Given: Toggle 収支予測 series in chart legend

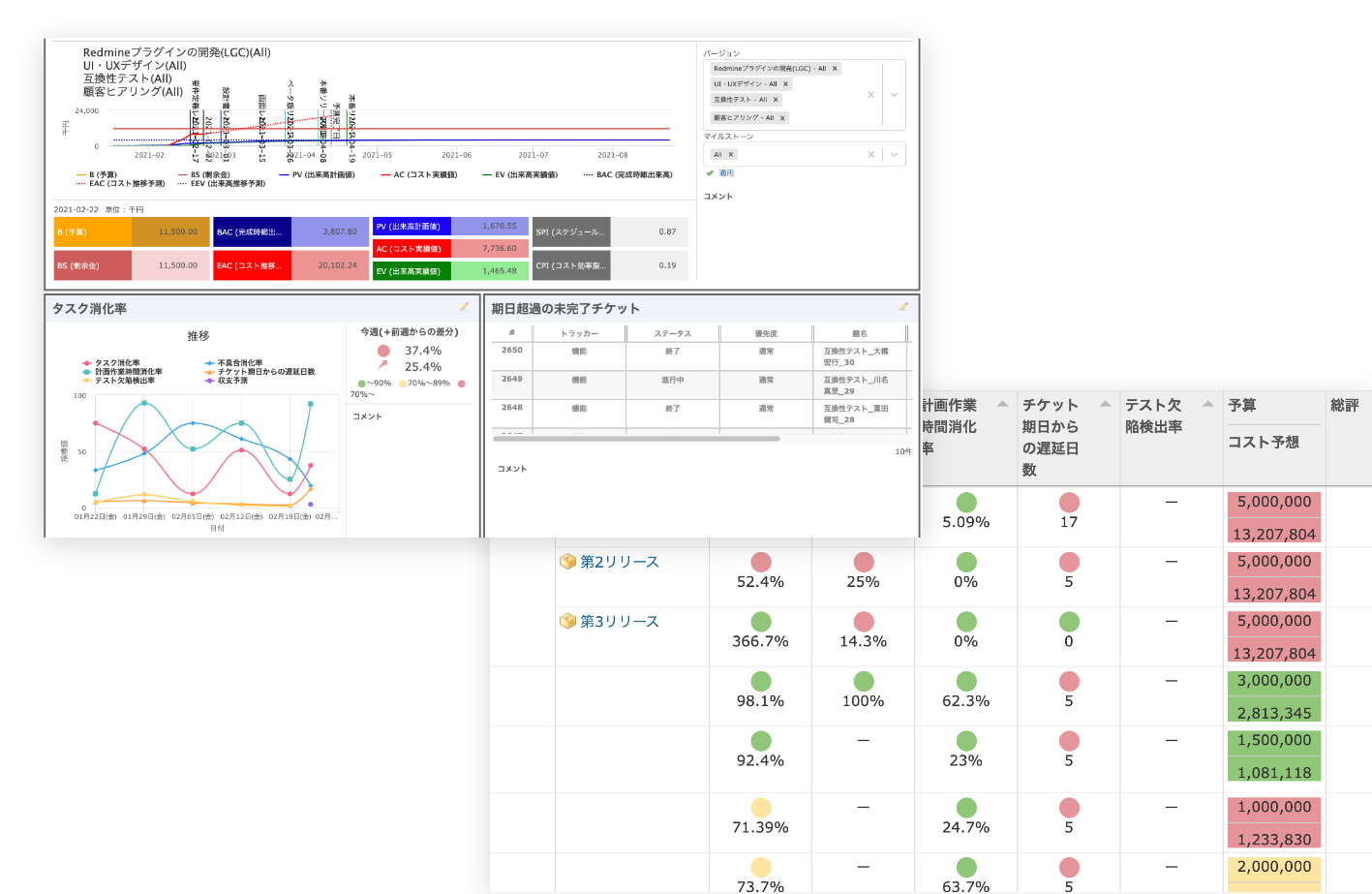Looking at the screenshot, I should click(227, 381).
